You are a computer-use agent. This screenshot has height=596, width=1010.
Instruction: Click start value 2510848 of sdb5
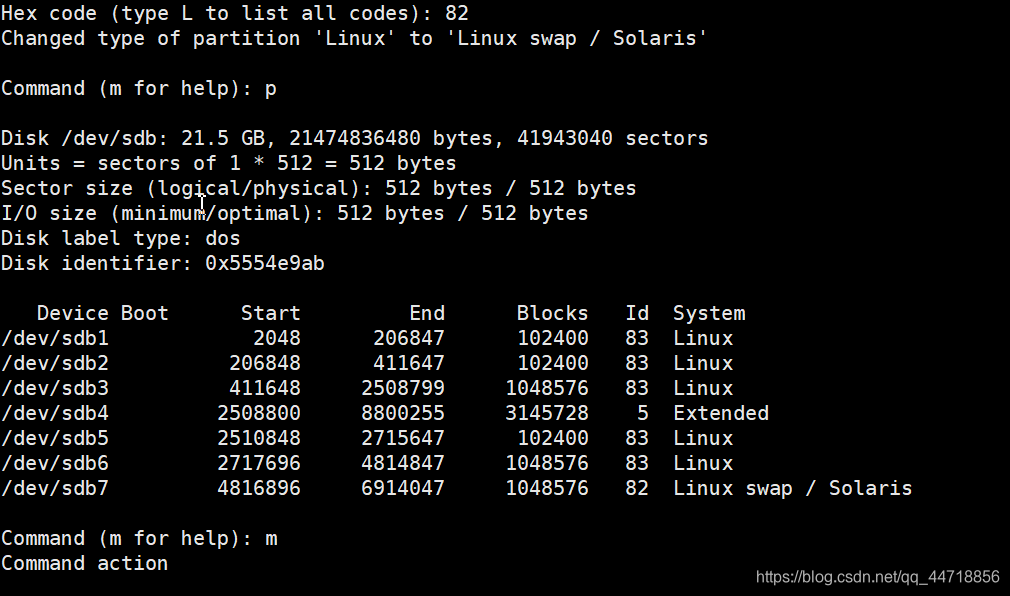click(x=259, y=438)
